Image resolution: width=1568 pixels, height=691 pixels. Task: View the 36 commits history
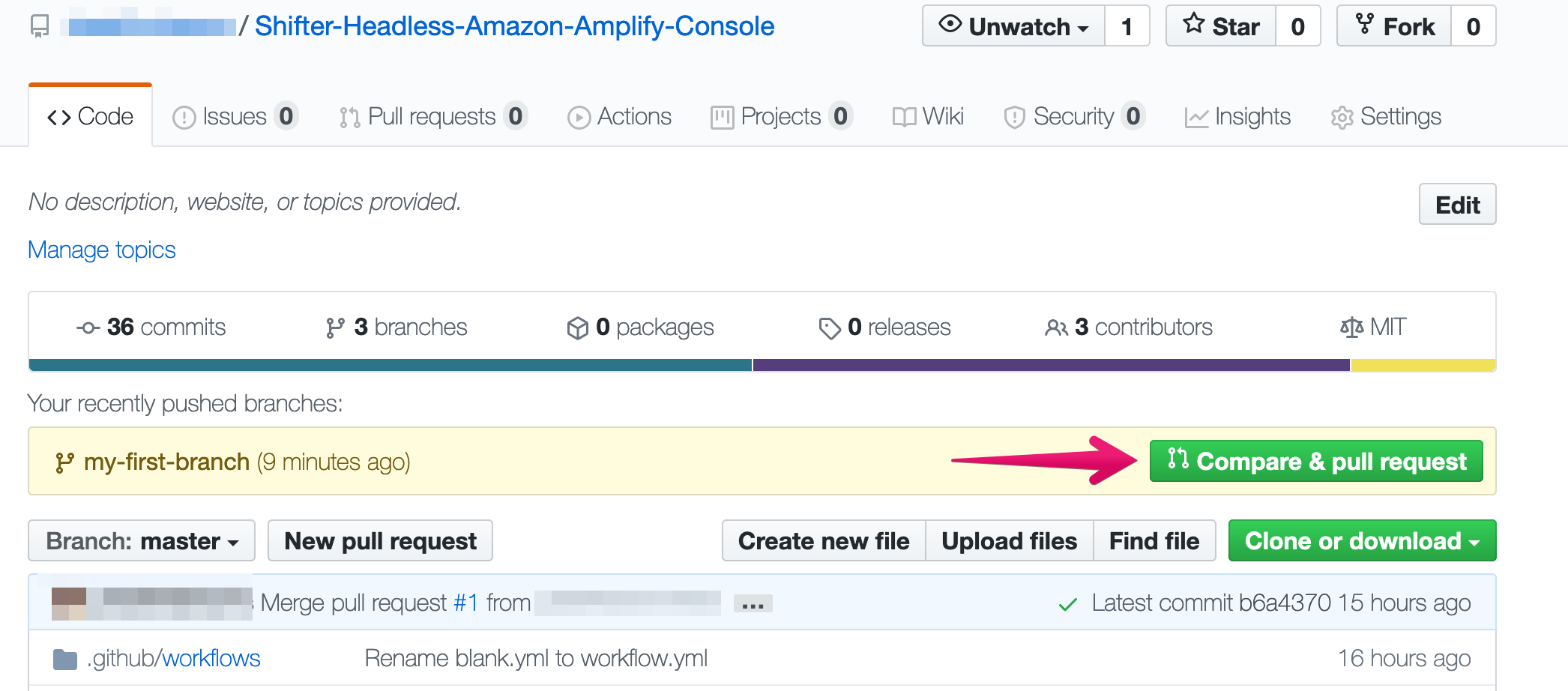click(x=151, y=328)
